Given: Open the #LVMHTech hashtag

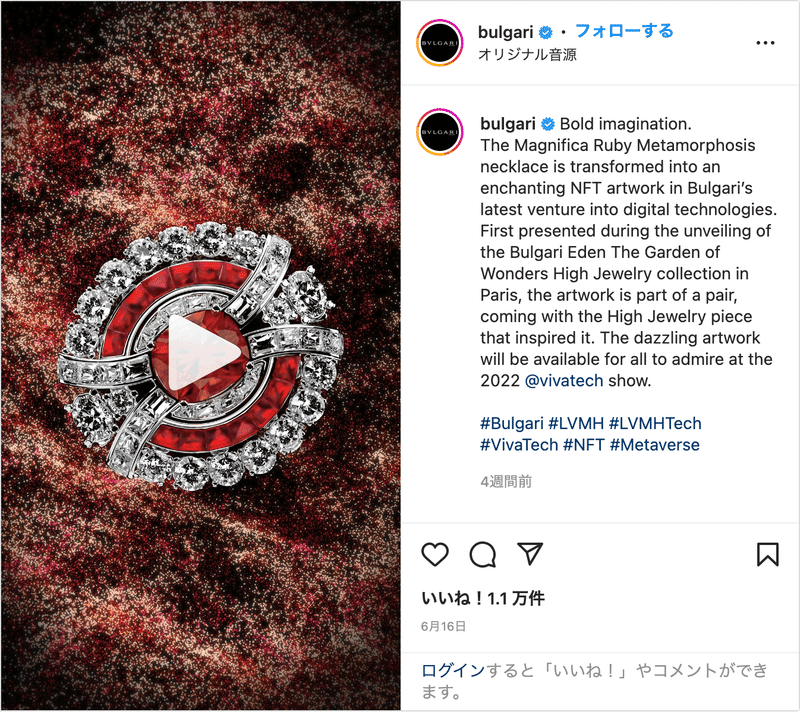Looking at the screenshot, I should (x=655, y=423).
